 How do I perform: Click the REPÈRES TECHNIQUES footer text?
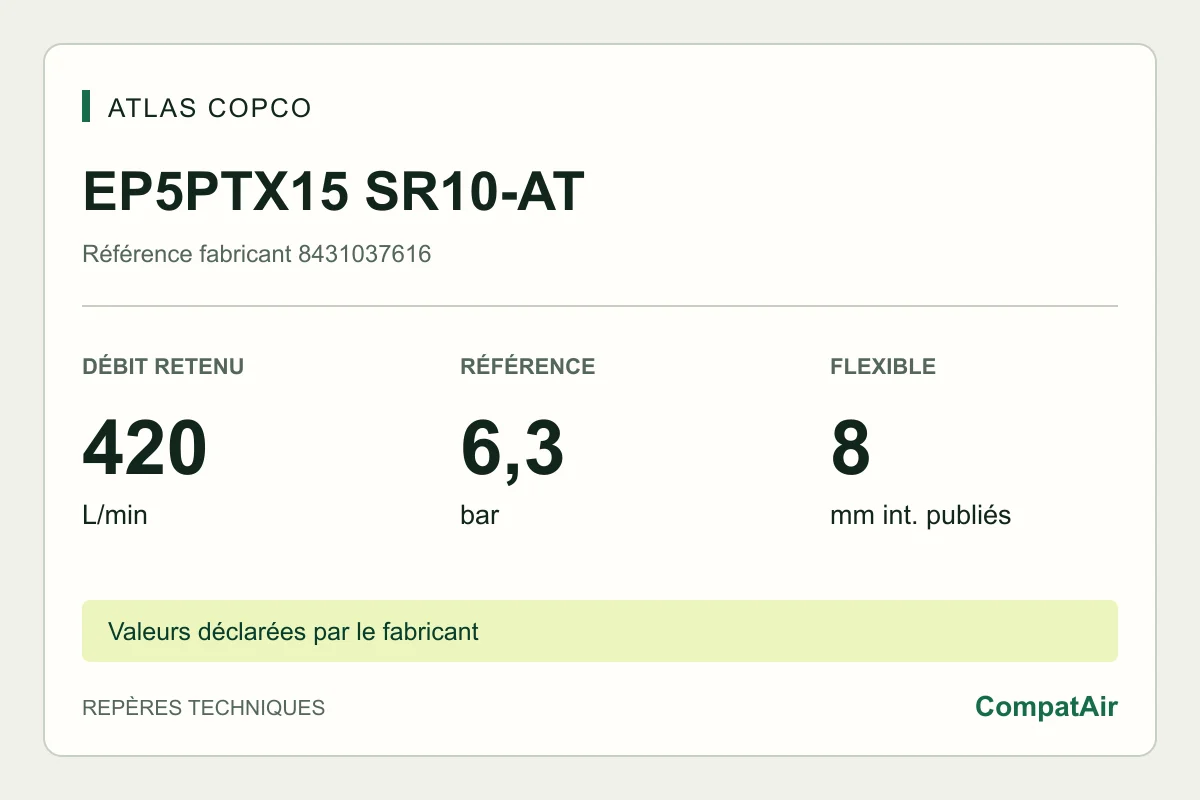coord(204,708)
